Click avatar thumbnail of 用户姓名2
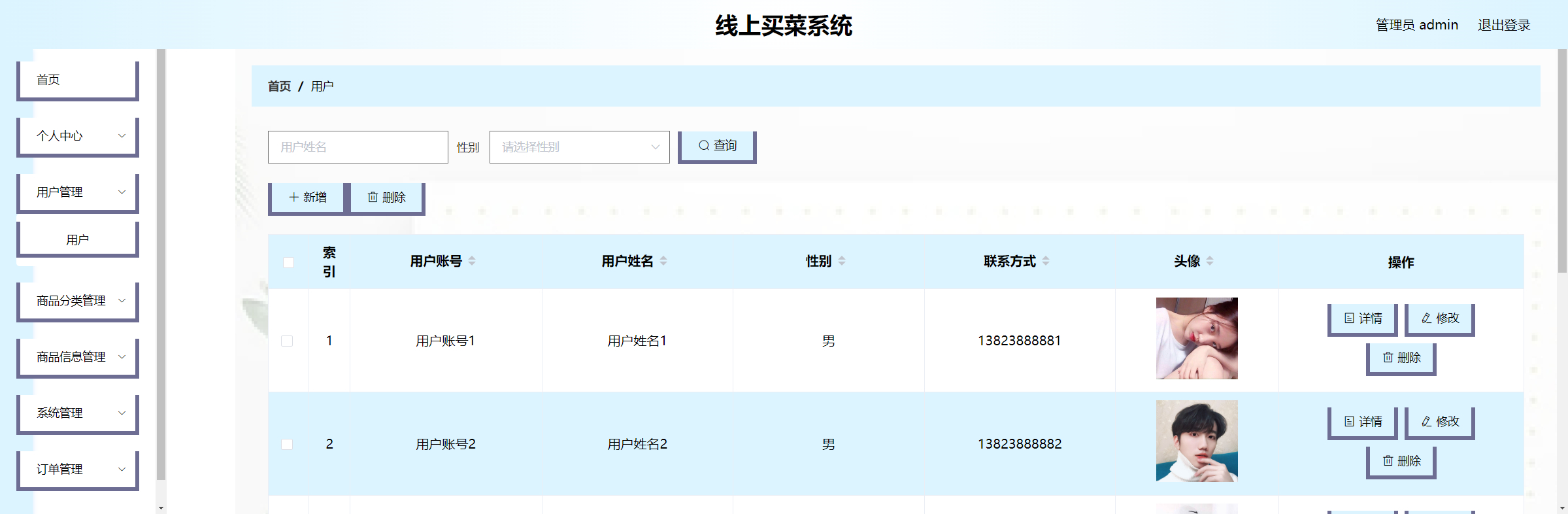The height and width of the screenshot is (514, 1568). (1197, 441)
